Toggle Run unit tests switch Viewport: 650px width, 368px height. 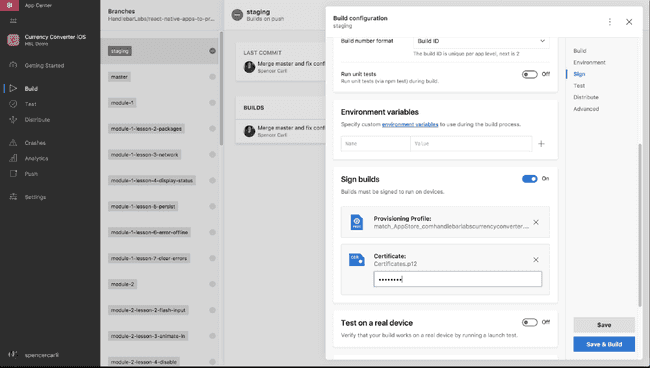[529, 75]
